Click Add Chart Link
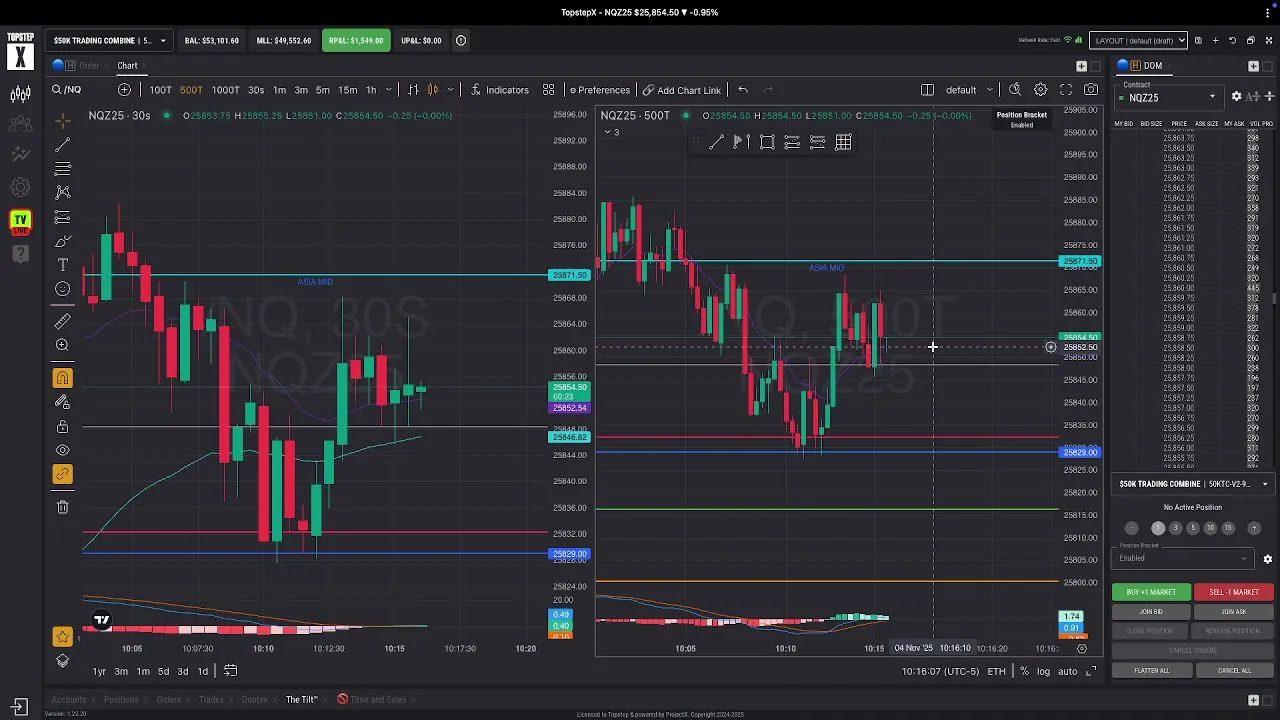 (681, 90)
